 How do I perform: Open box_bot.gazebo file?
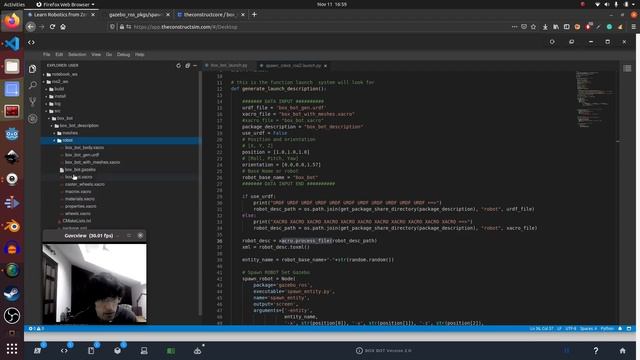click(80, 170)
